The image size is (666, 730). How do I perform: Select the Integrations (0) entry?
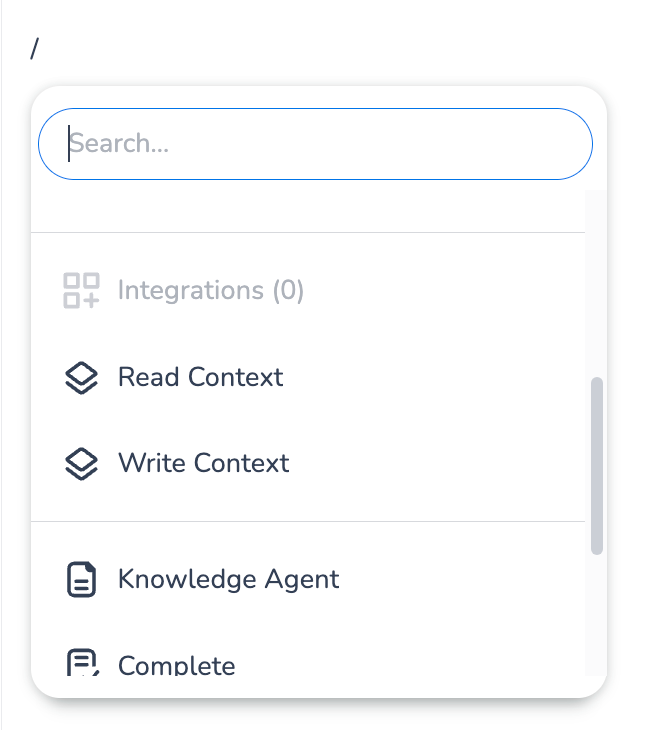coord(210,291)
